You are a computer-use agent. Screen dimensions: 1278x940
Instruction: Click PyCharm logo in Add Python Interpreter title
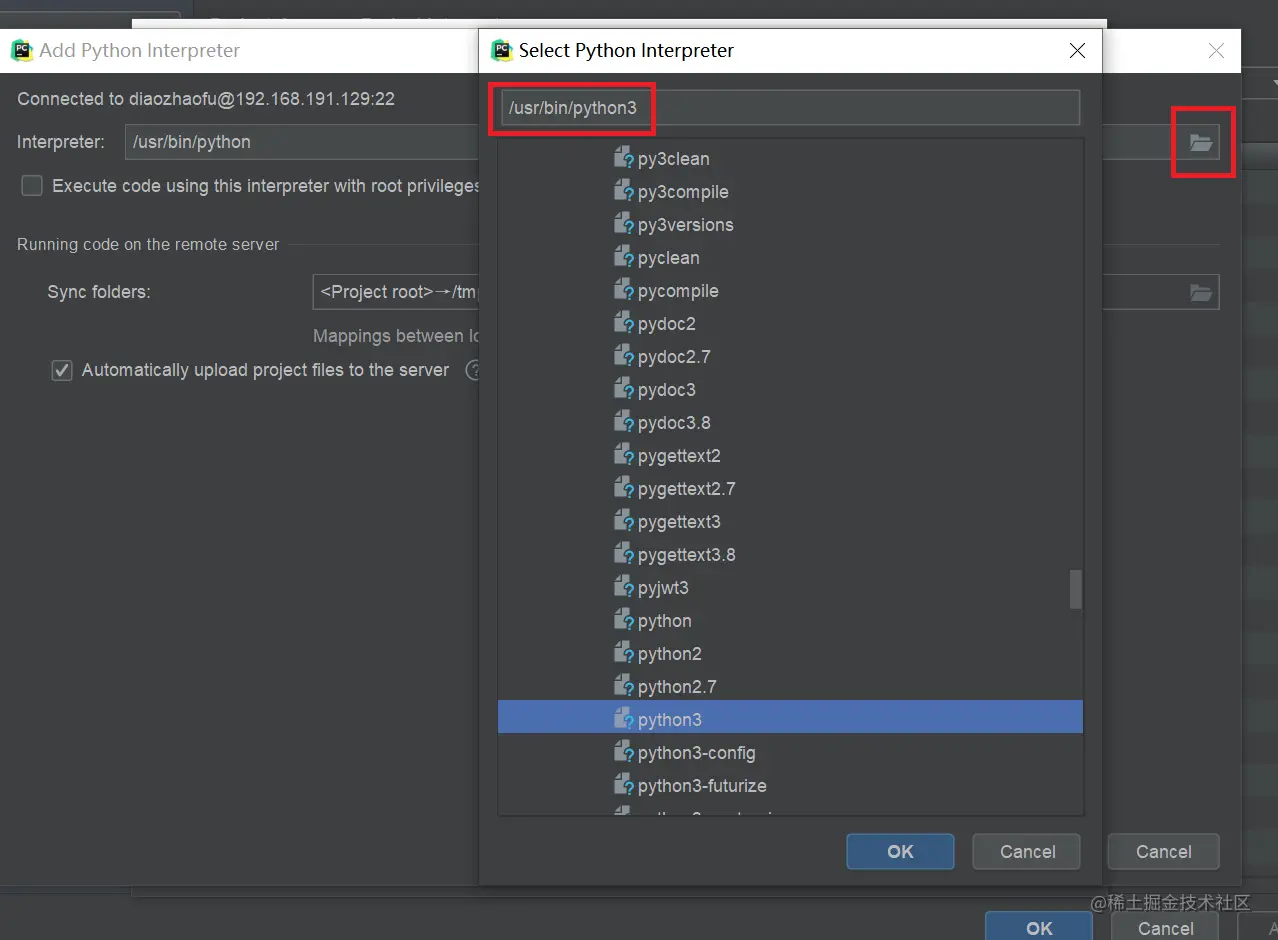point(22,50)
